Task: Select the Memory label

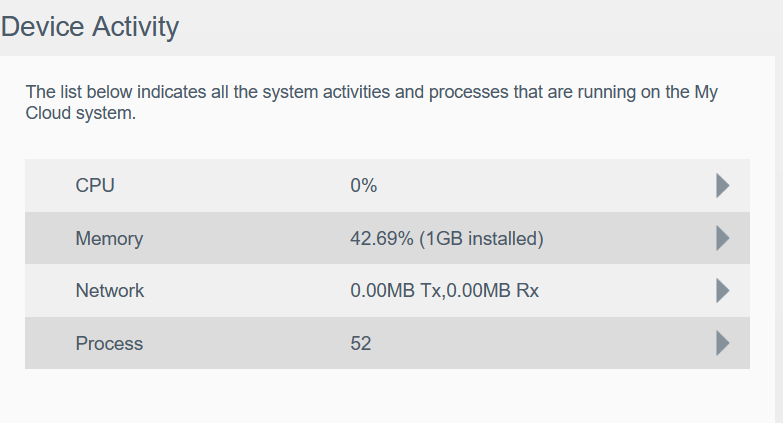Action: (x=109, y=239)
